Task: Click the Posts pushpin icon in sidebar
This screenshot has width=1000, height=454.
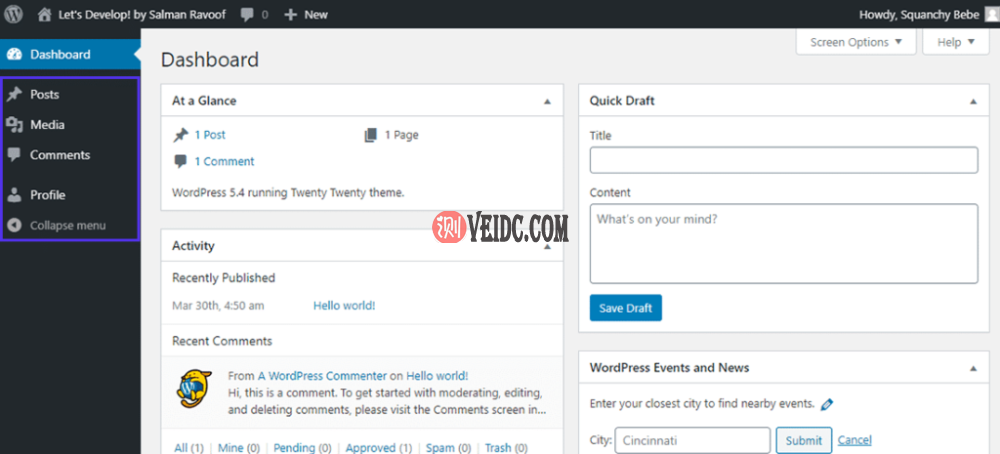Action: tap(14, 94)
